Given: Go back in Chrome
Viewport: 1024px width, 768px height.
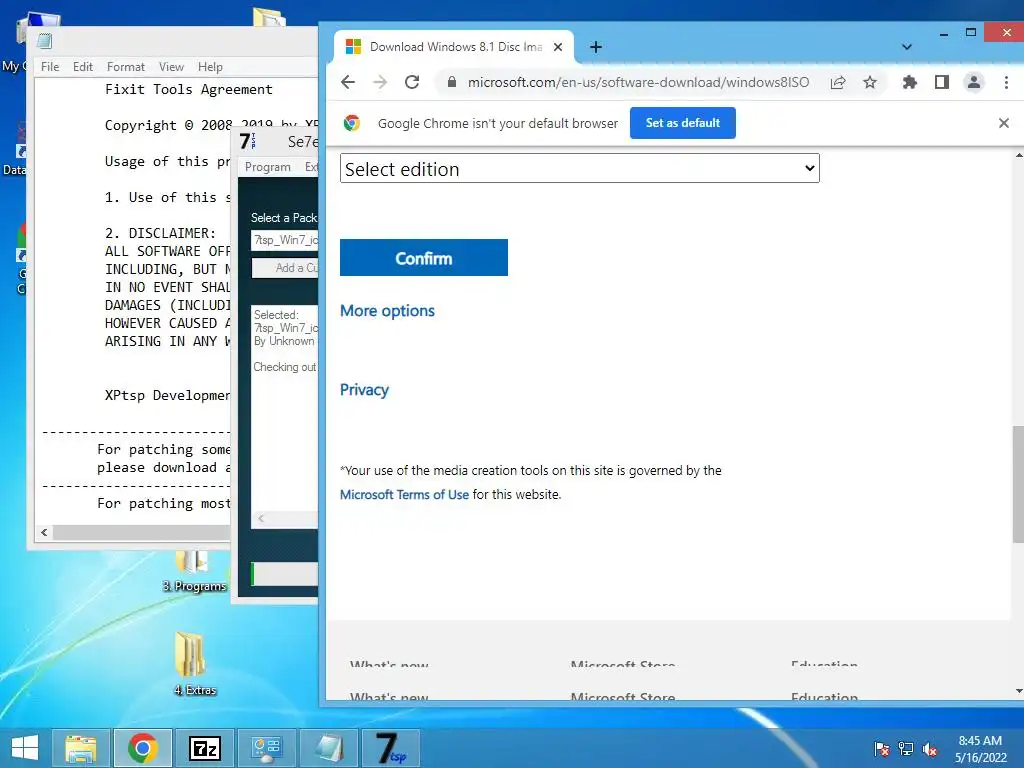Looking at the screenshot, I should (348, 82).
